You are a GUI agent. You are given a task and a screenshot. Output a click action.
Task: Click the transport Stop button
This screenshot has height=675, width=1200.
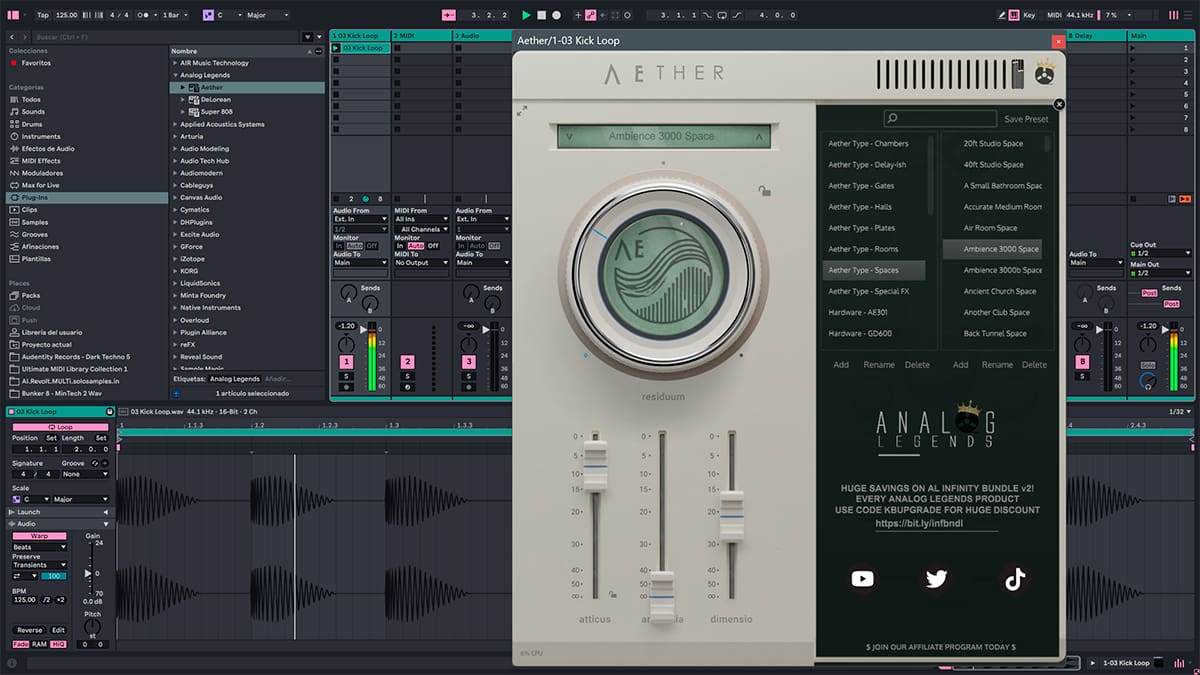point(541,15)
